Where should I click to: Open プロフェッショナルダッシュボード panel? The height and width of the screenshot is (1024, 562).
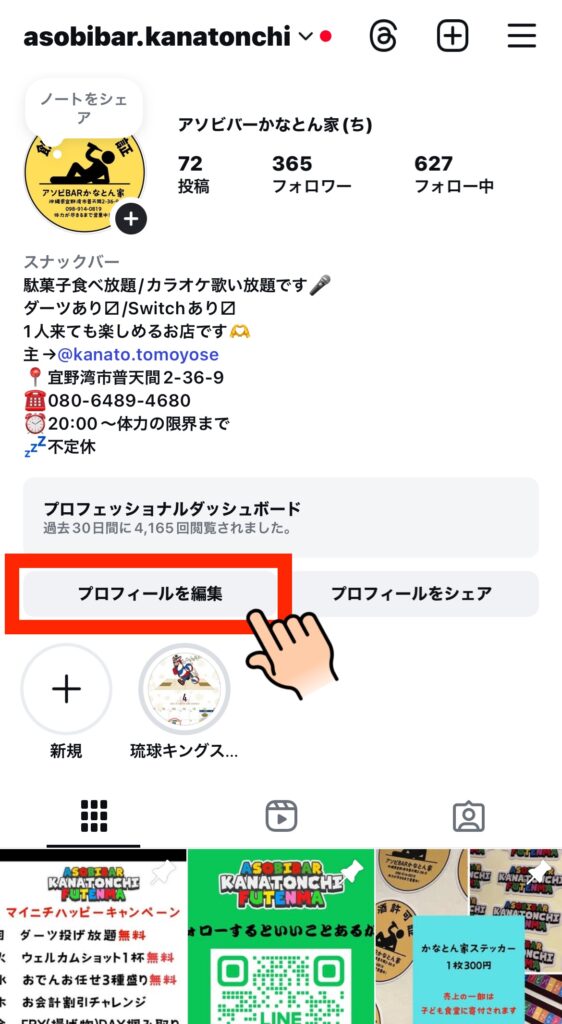coord(281,517)
